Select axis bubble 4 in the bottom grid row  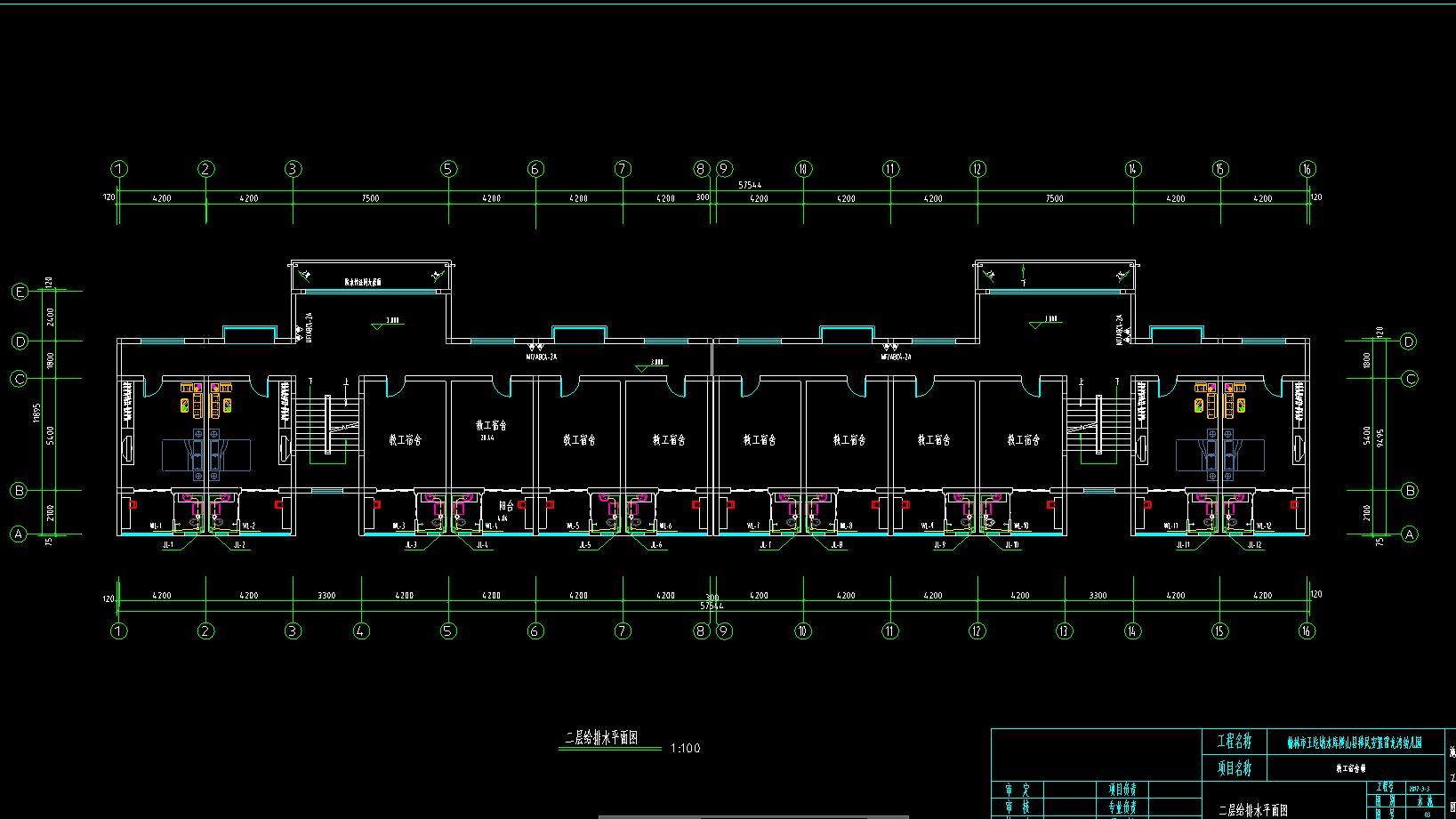(361, 631)
